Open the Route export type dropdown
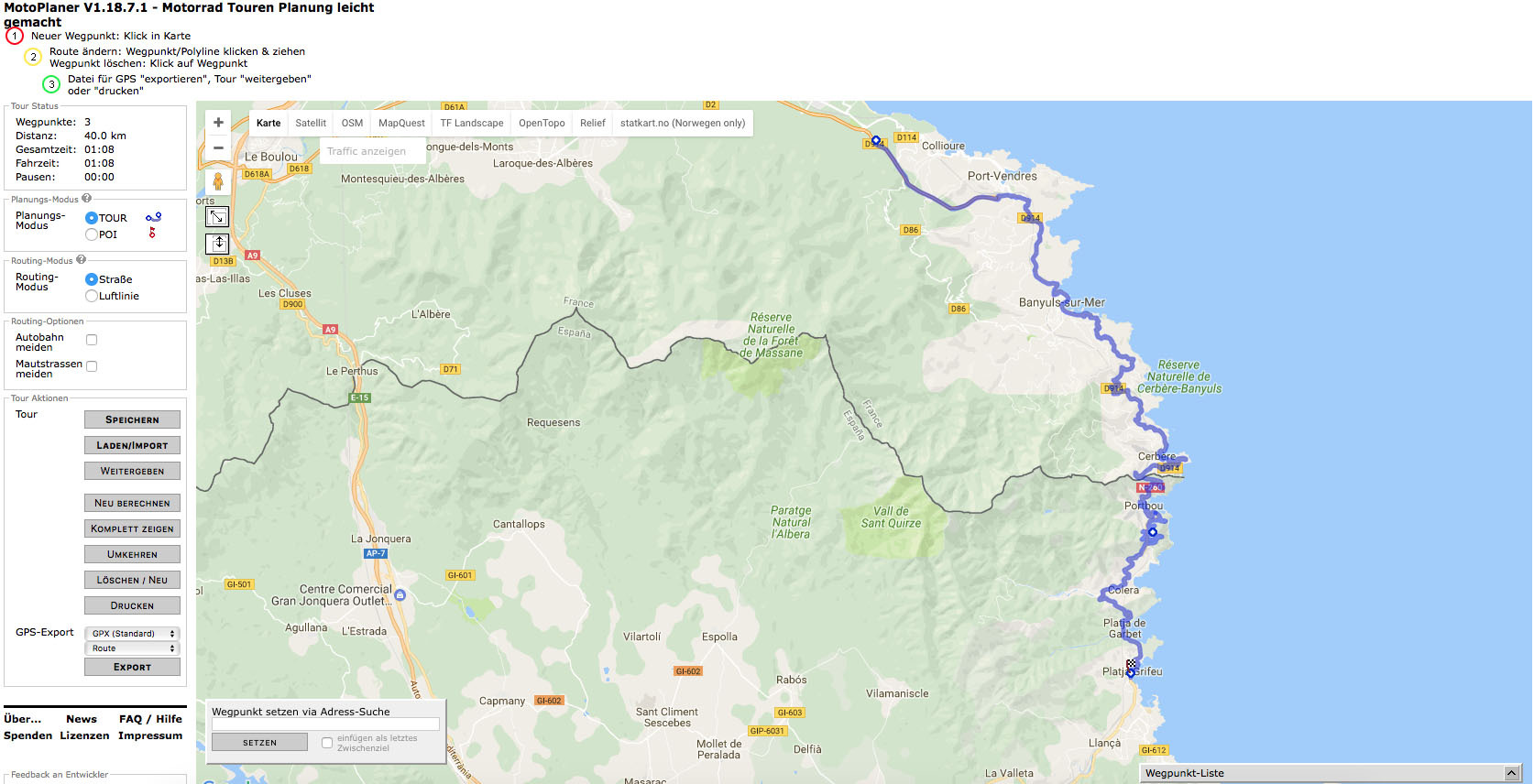The width and height of the screenshot is (1534, 784). [132, 648]
